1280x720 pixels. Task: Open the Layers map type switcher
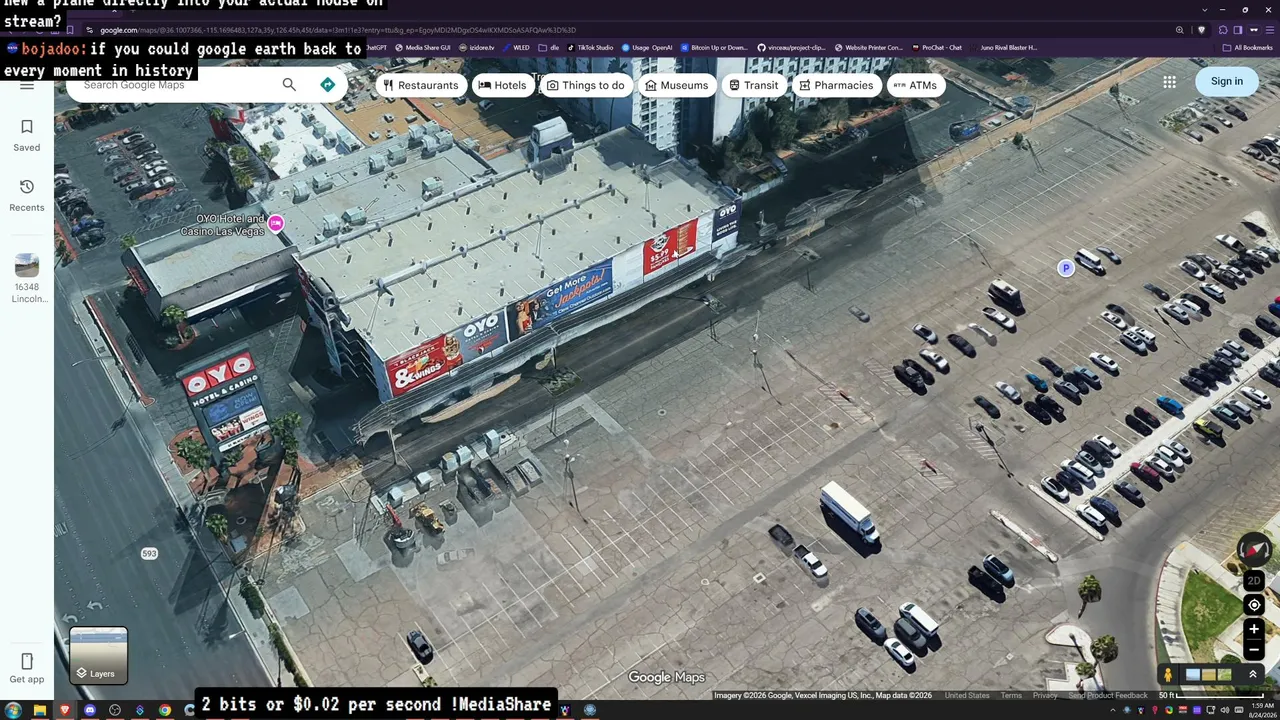98,655
